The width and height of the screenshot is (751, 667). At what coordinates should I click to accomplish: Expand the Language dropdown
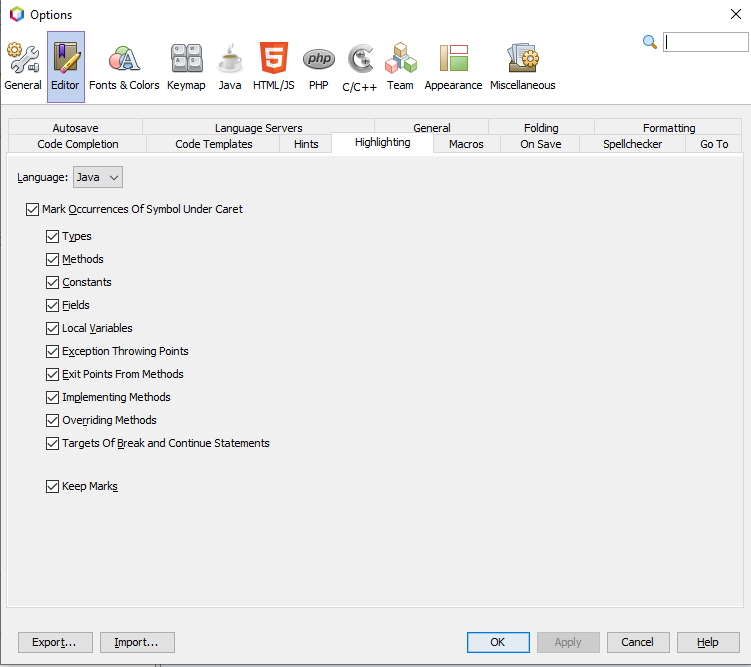98,177
